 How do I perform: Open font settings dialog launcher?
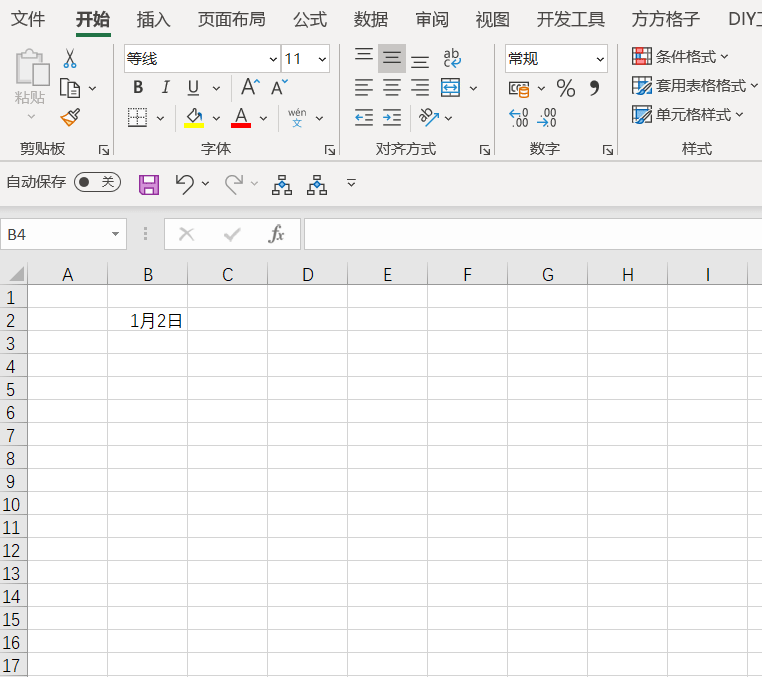tap(330, 150)
